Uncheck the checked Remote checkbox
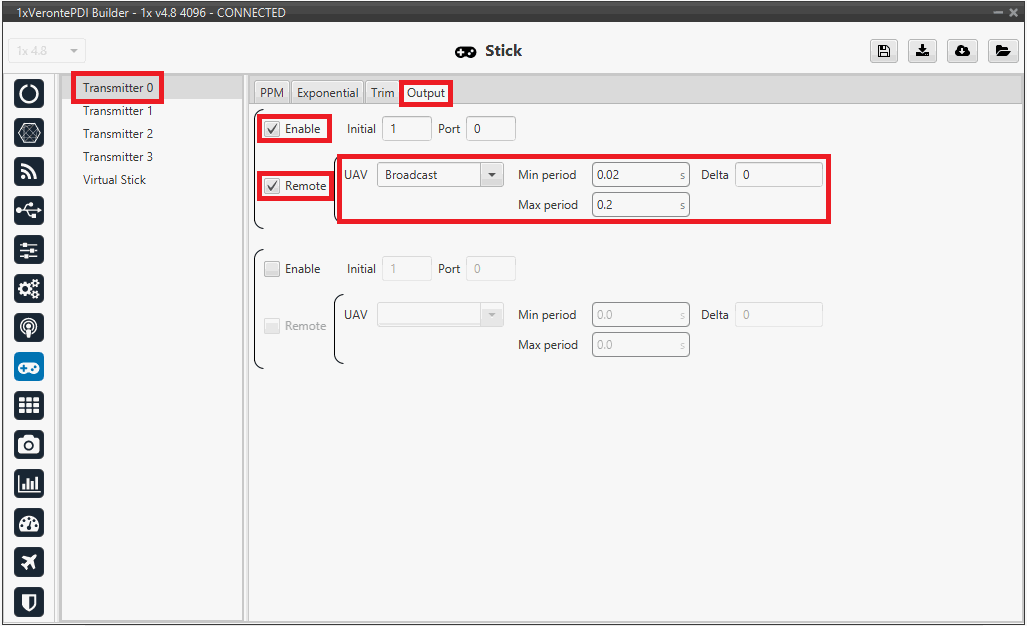1027x626 pixels. pos(272,186)
